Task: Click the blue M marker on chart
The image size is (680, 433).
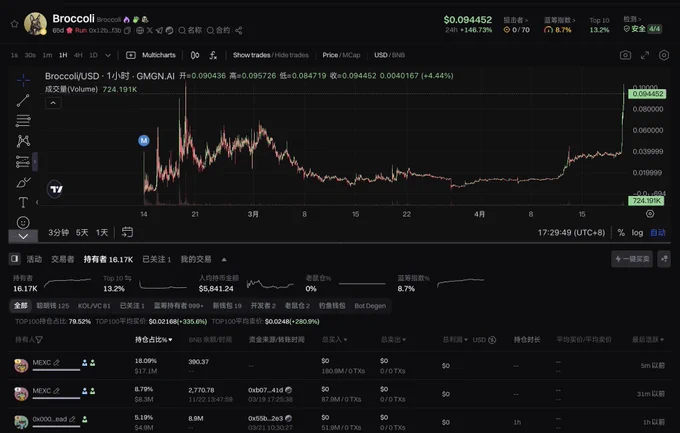Action: pyautogui.click(x=144, y=141)
